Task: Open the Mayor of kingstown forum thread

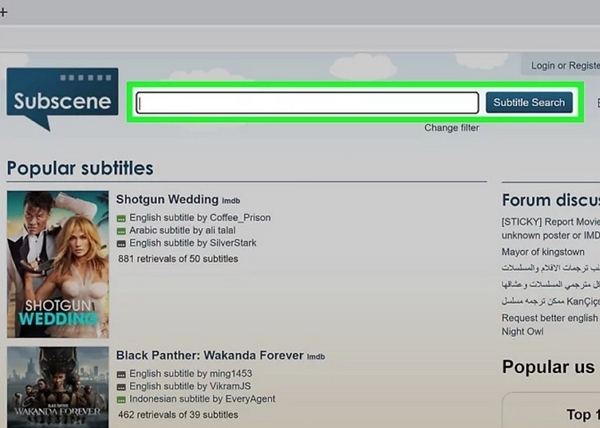Action: point(543,252)
